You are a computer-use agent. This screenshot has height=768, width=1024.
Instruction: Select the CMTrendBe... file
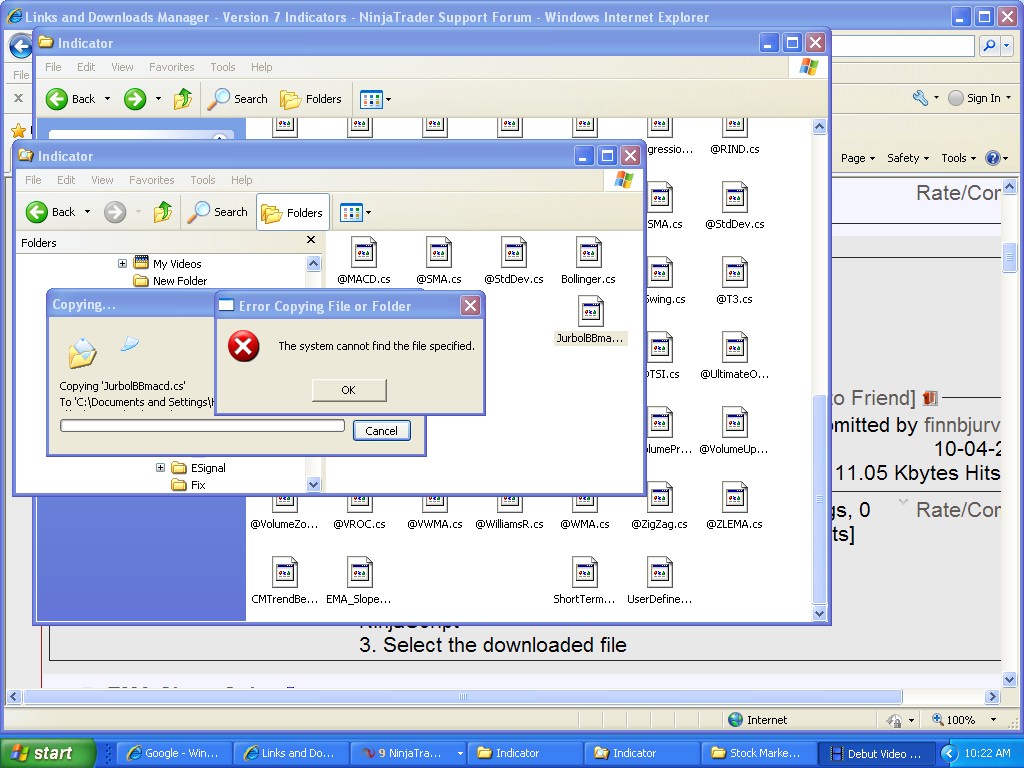point(285,581)
